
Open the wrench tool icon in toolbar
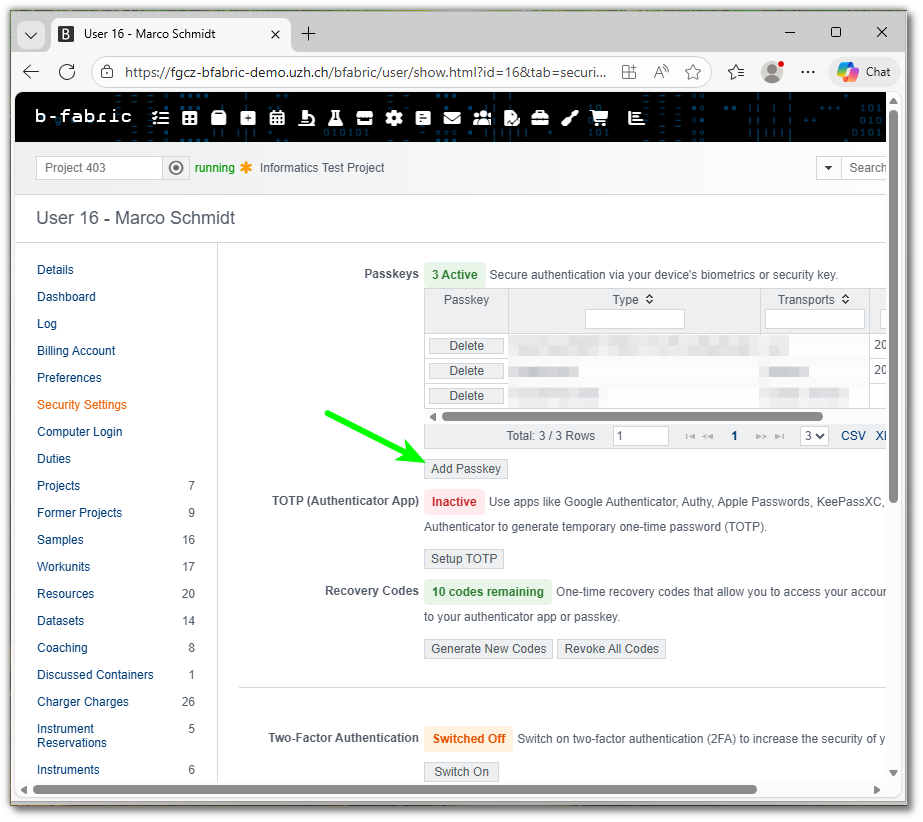coord(570,118)
